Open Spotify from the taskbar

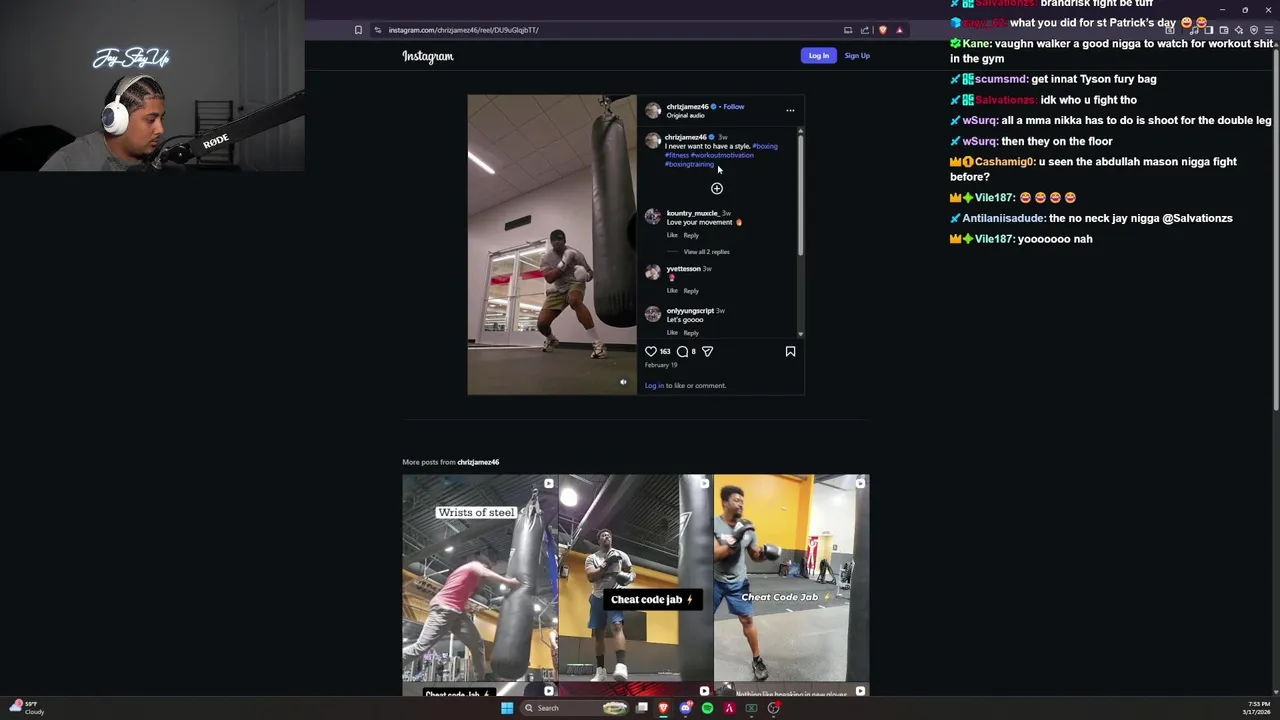(707, 708)
